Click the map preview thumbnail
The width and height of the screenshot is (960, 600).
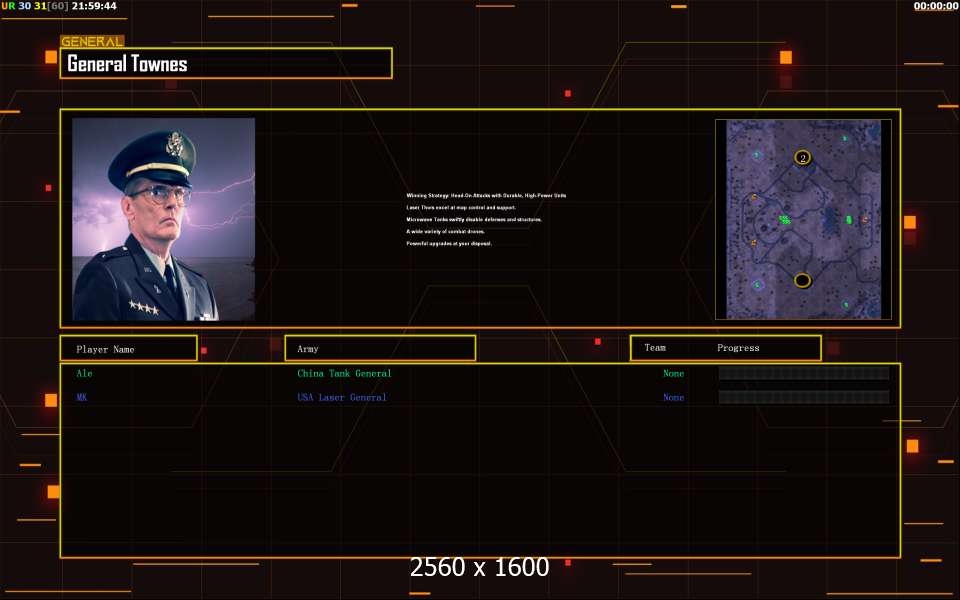coord(803,219)
